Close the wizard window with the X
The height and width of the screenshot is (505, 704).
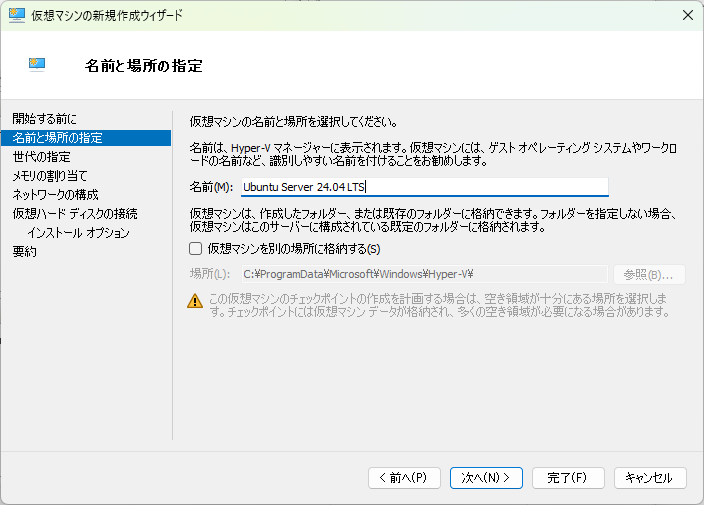[x=687, y=15]
